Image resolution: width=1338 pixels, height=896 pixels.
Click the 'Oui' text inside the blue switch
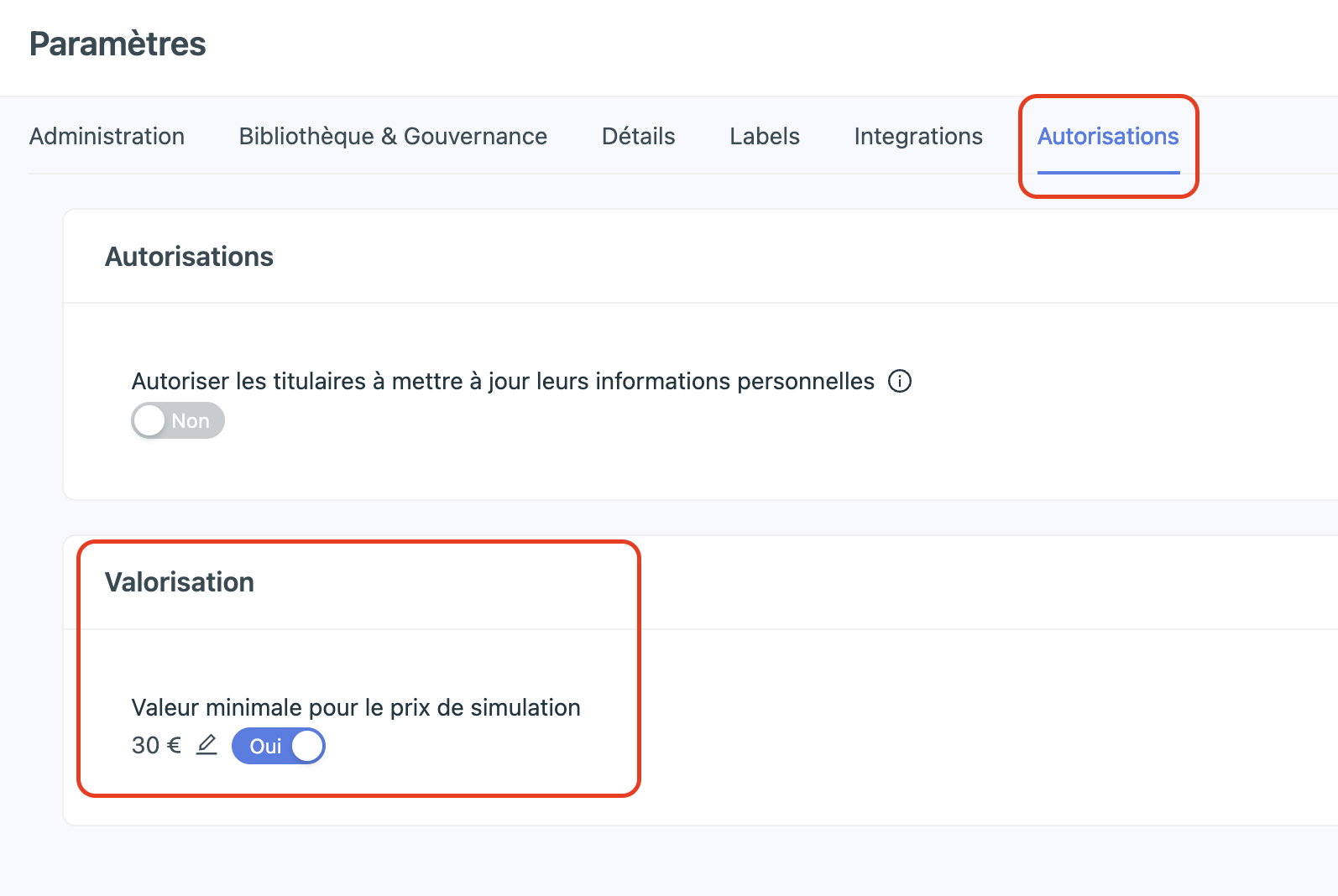265,747
